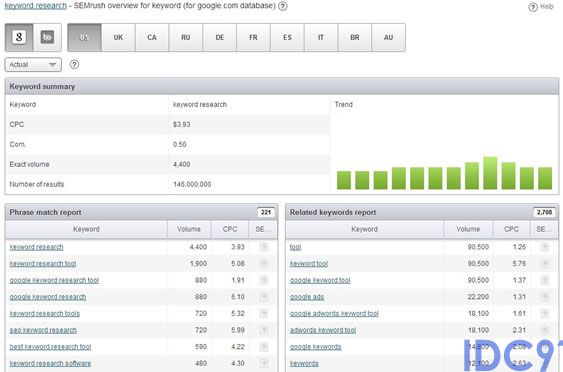Open SERP source for related keyword tool row
This screenshot has width=563, height=372.
point(545,264)
